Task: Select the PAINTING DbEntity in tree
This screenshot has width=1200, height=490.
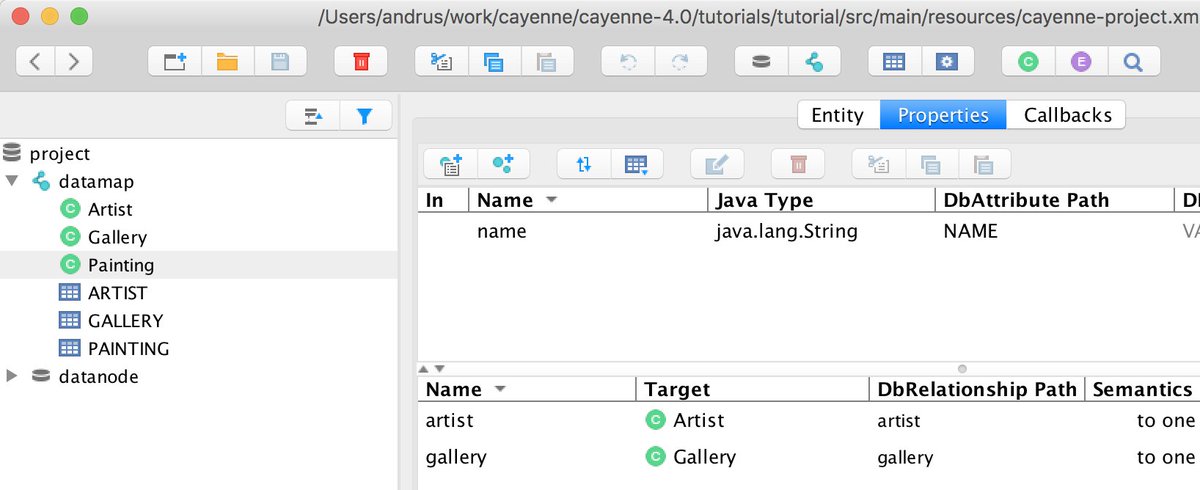Action: click(x=128, y=349)
